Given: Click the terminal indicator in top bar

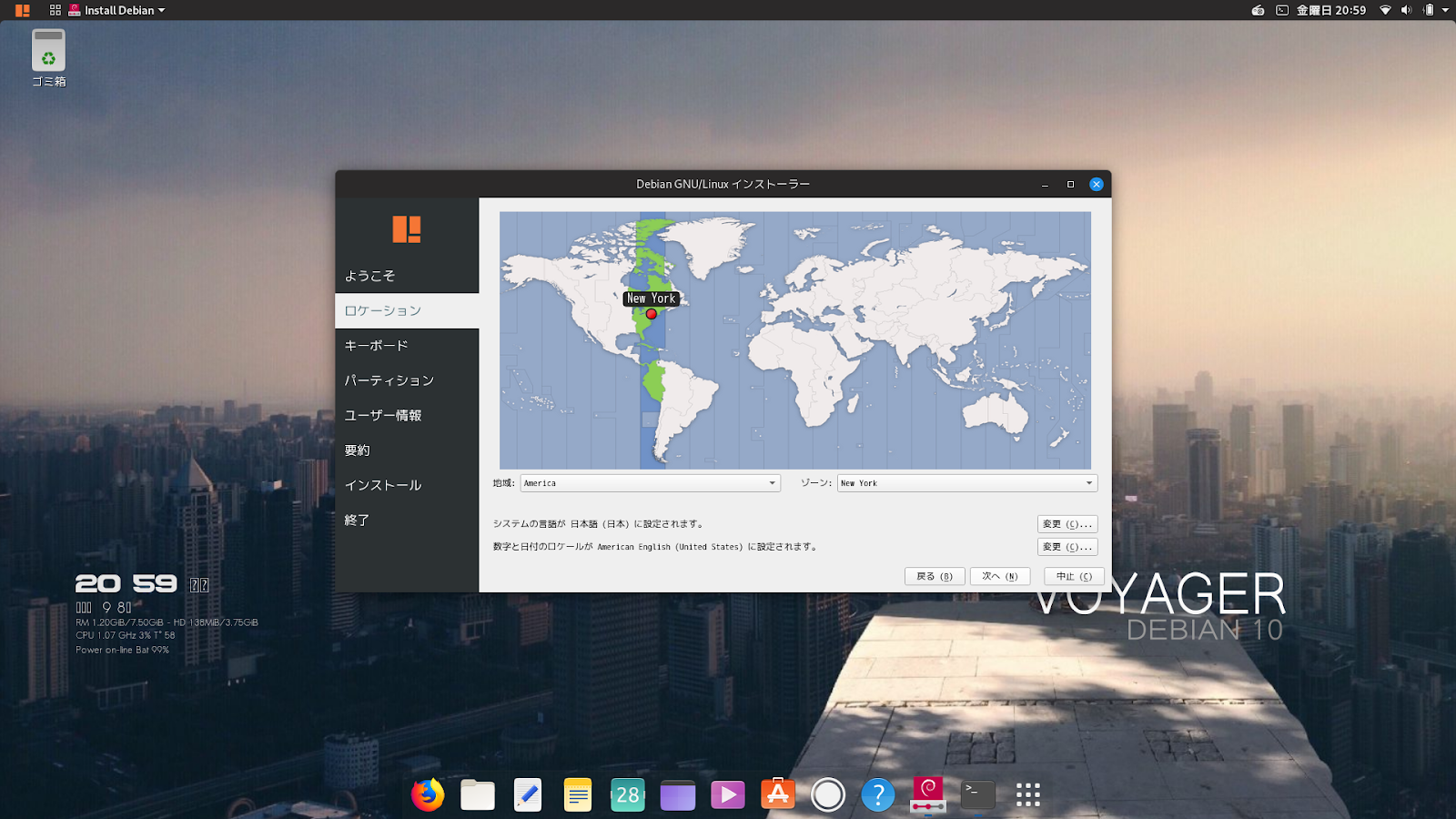Looking at the screenshot, I should pos(1282,10).
